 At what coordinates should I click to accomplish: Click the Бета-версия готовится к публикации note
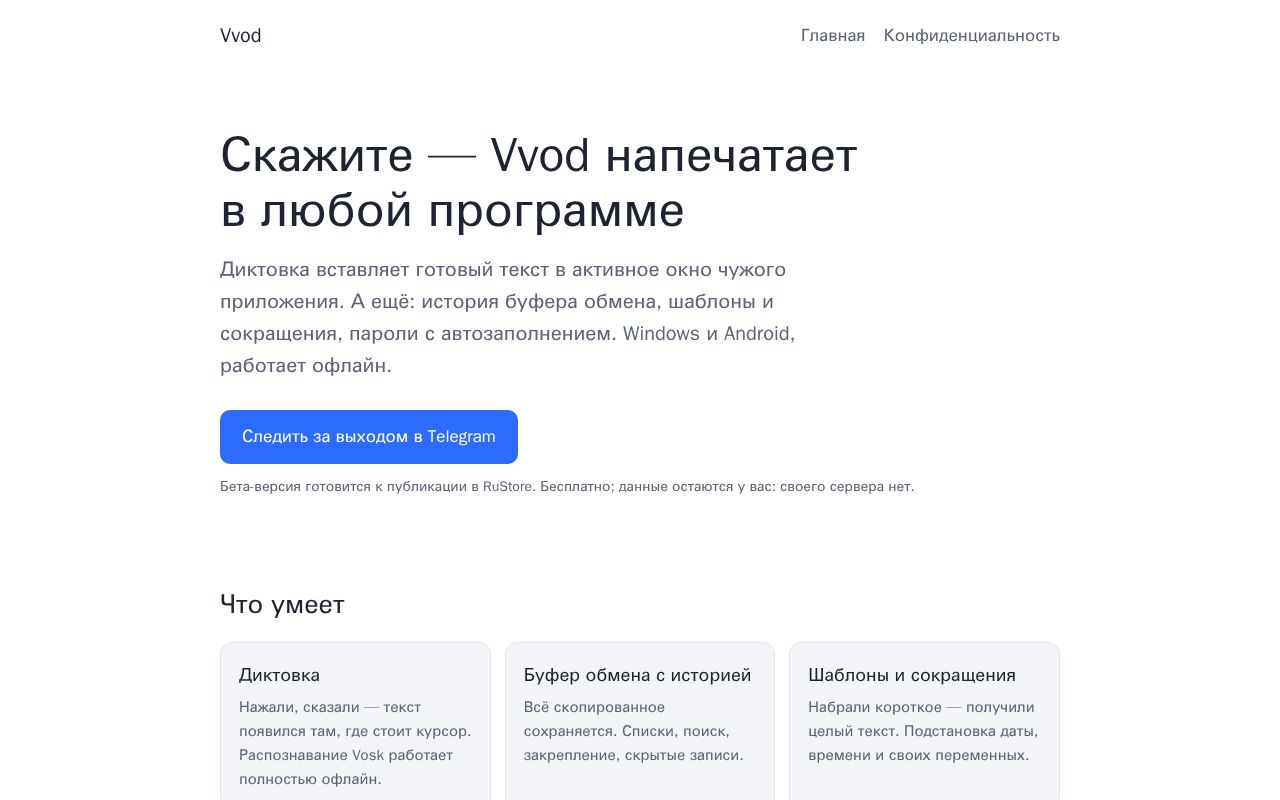pyautogui.click(x=567, y=487)
